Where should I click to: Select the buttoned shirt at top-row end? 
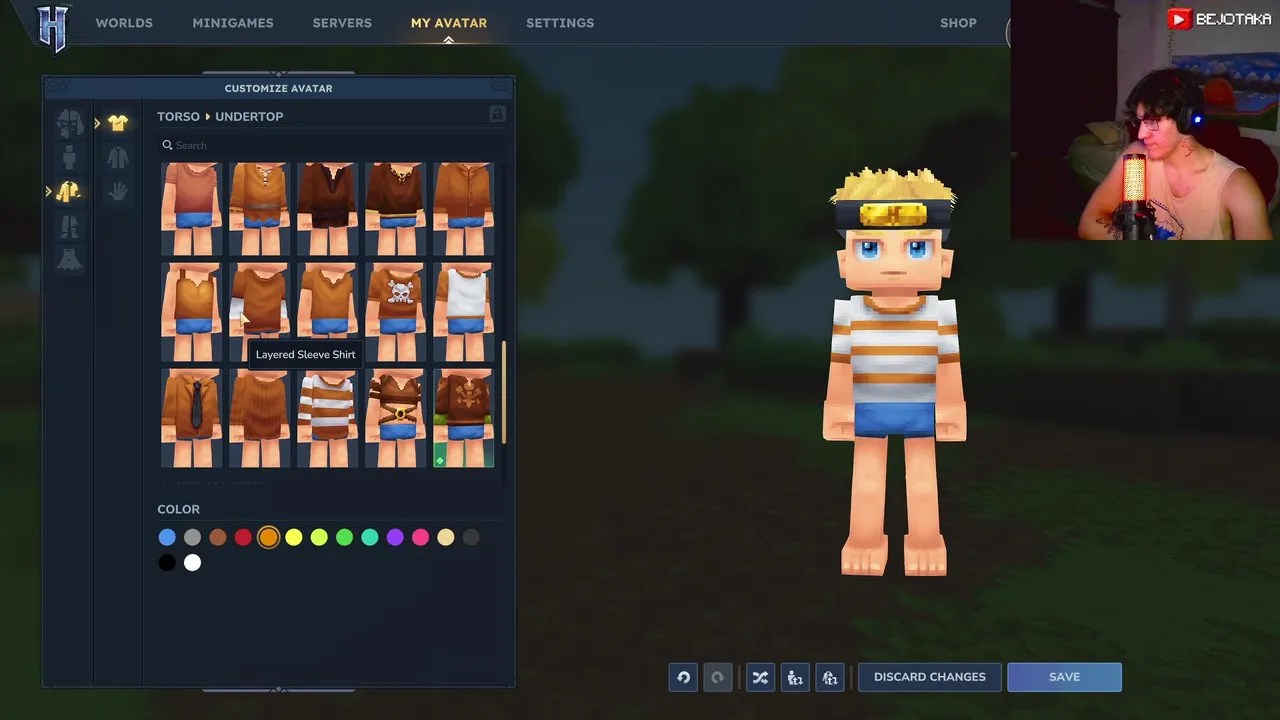click(464, 208)
